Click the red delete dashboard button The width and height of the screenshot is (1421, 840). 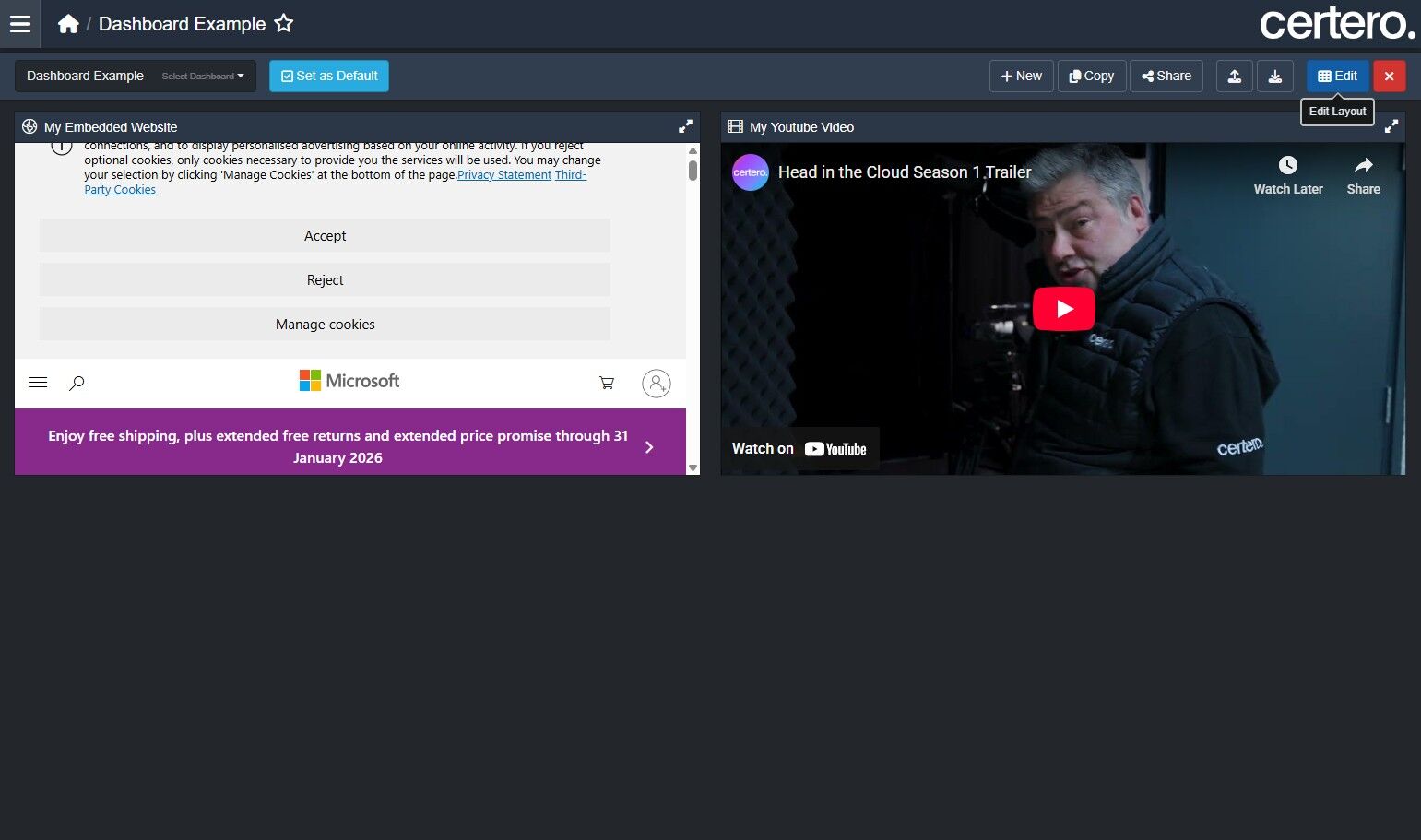click(1390, 77)
